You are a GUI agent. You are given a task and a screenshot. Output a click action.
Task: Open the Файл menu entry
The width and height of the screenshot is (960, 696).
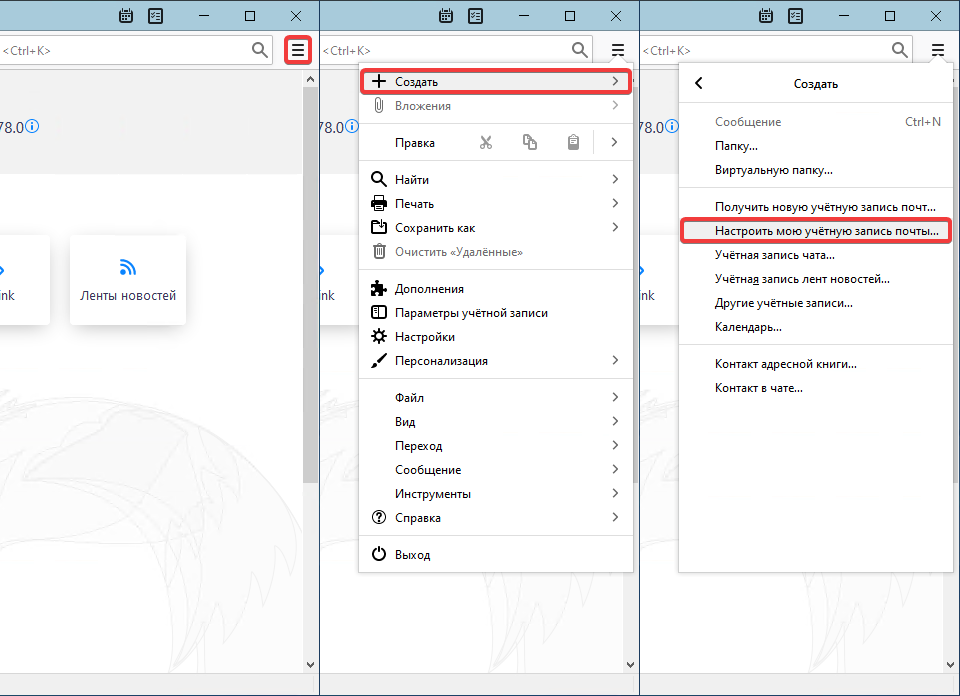410,398
